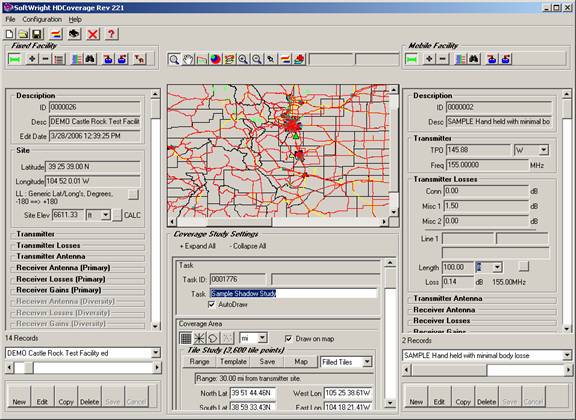Viewport: 576px width, 420px height.
Task: Click the binoculars icon in Fixed Facility toolbar
Action: pos(90,59)
